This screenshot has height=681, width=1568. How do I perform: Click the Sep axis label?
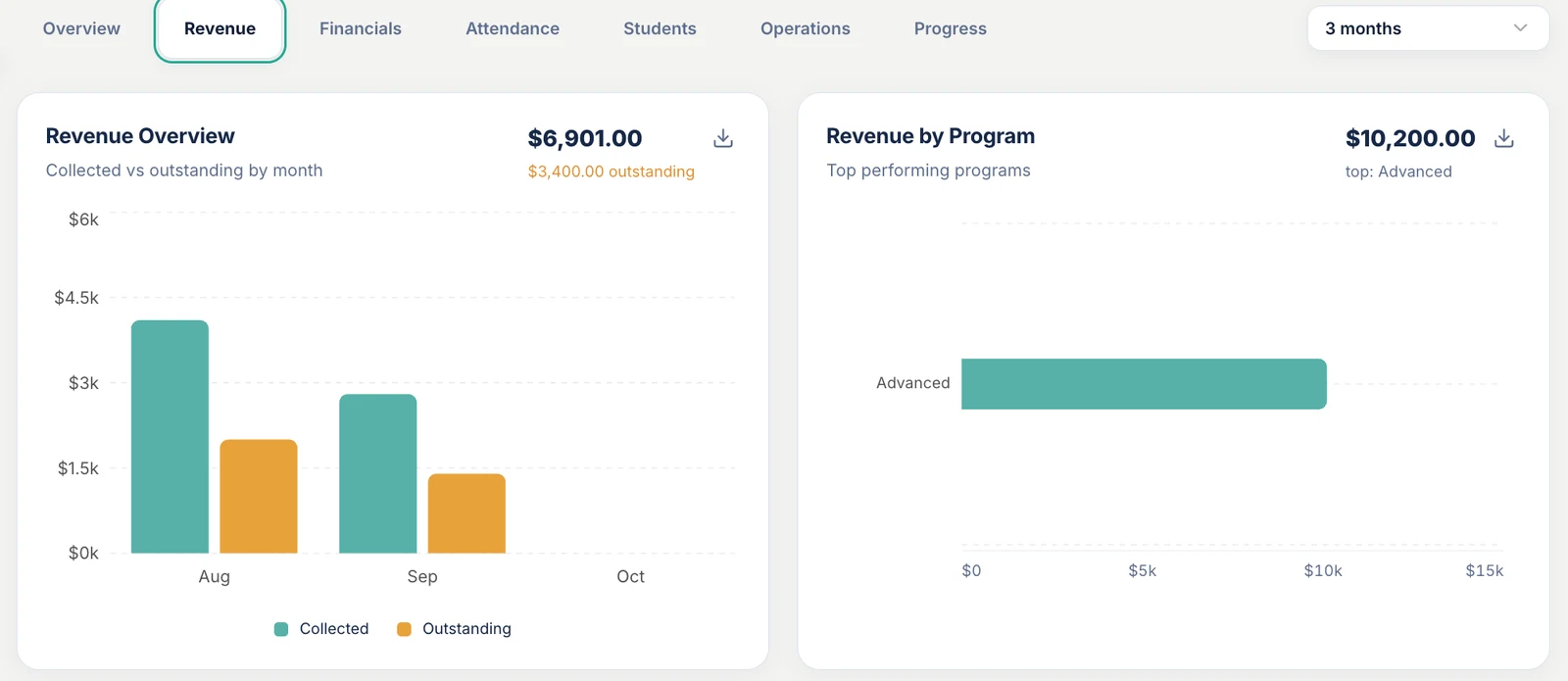pyautogui.click(x=422, y=577)
